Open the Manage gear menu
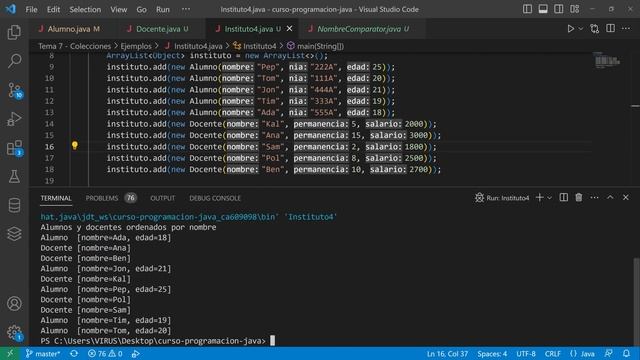This screenshot has width=640, height=360. [x=14, y=333]
